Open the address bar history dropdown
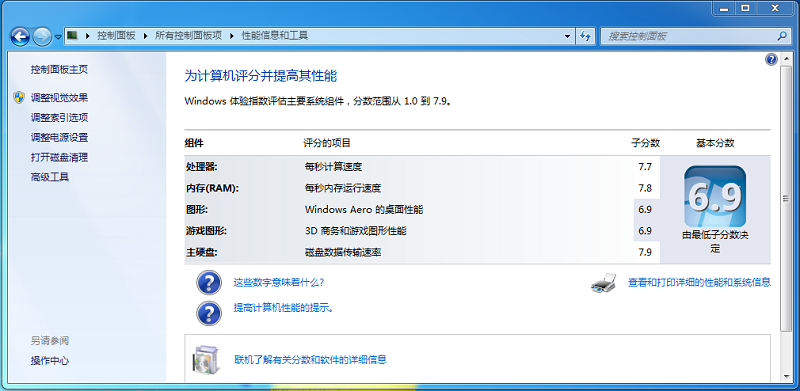This screenshot has height=391, width=800. click(x=567, y=36)
